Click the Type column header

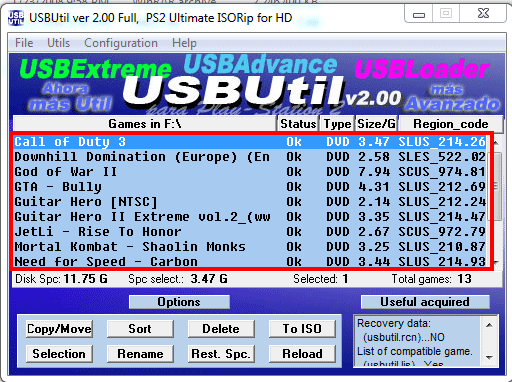tap(337, 124)
